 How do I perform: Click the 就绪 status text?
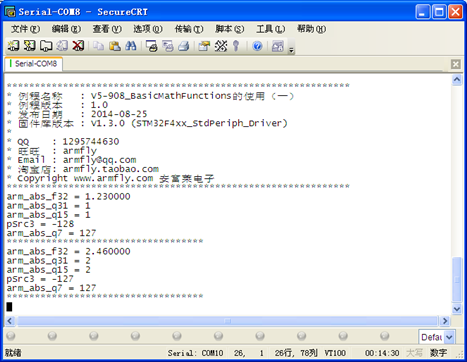13,353
